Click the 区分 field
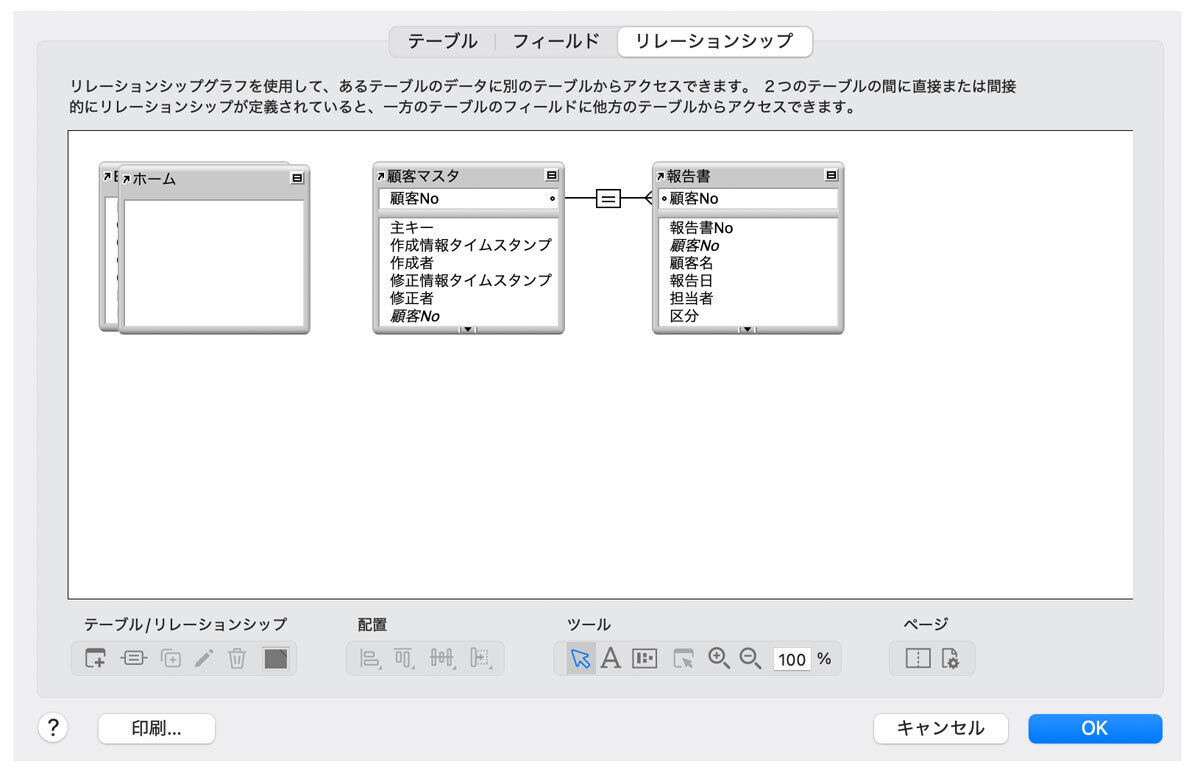Screen dimensions: 1200x770 [684, 316]
